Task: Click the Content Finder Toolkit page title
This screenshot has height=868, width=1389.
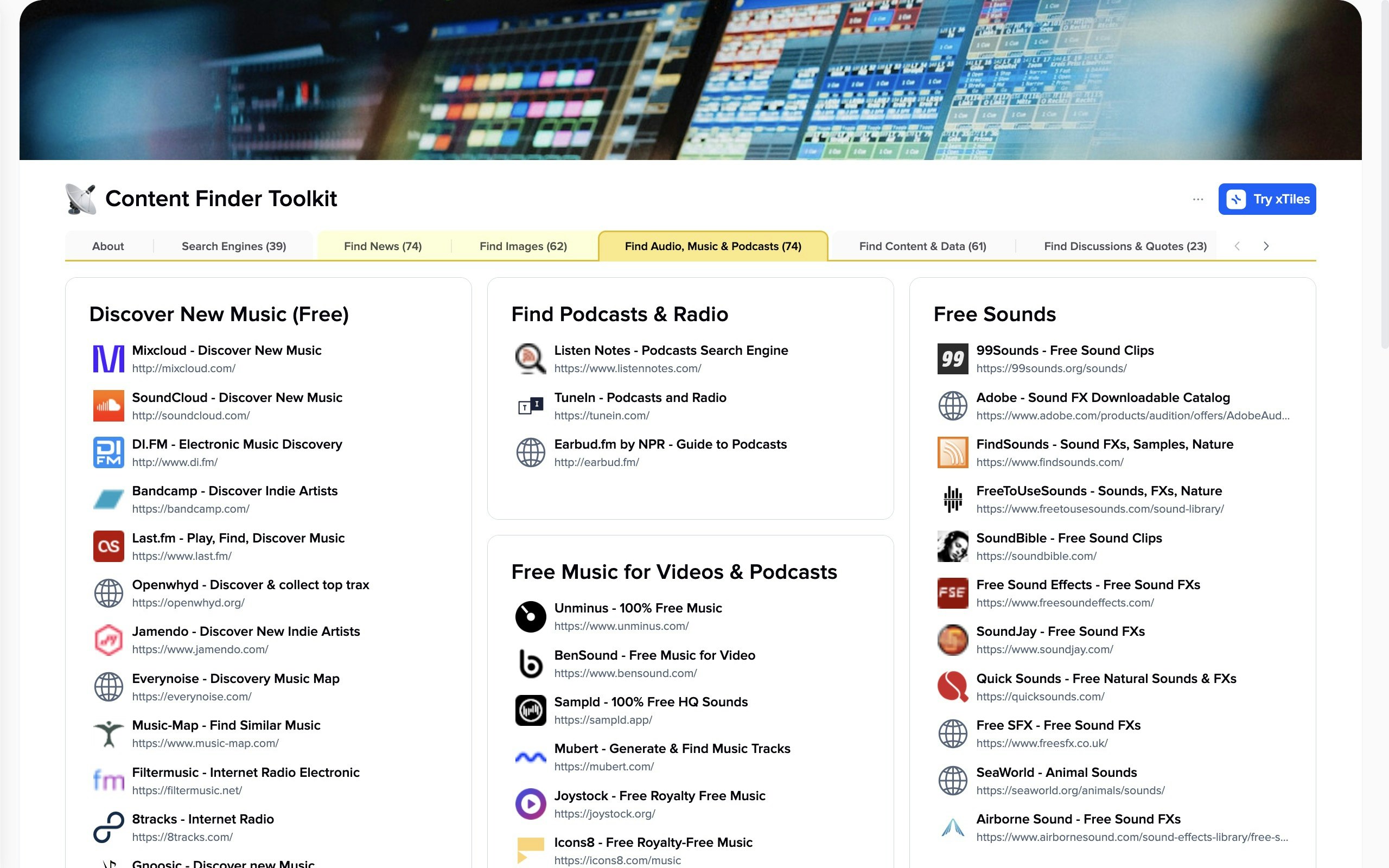Action: [x=221, y=199]
